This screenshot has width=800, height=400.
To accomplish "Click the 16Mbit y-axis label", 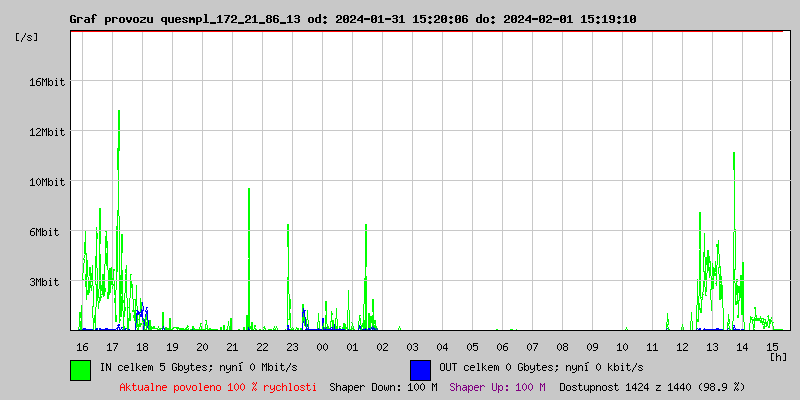I will point(47,82).
